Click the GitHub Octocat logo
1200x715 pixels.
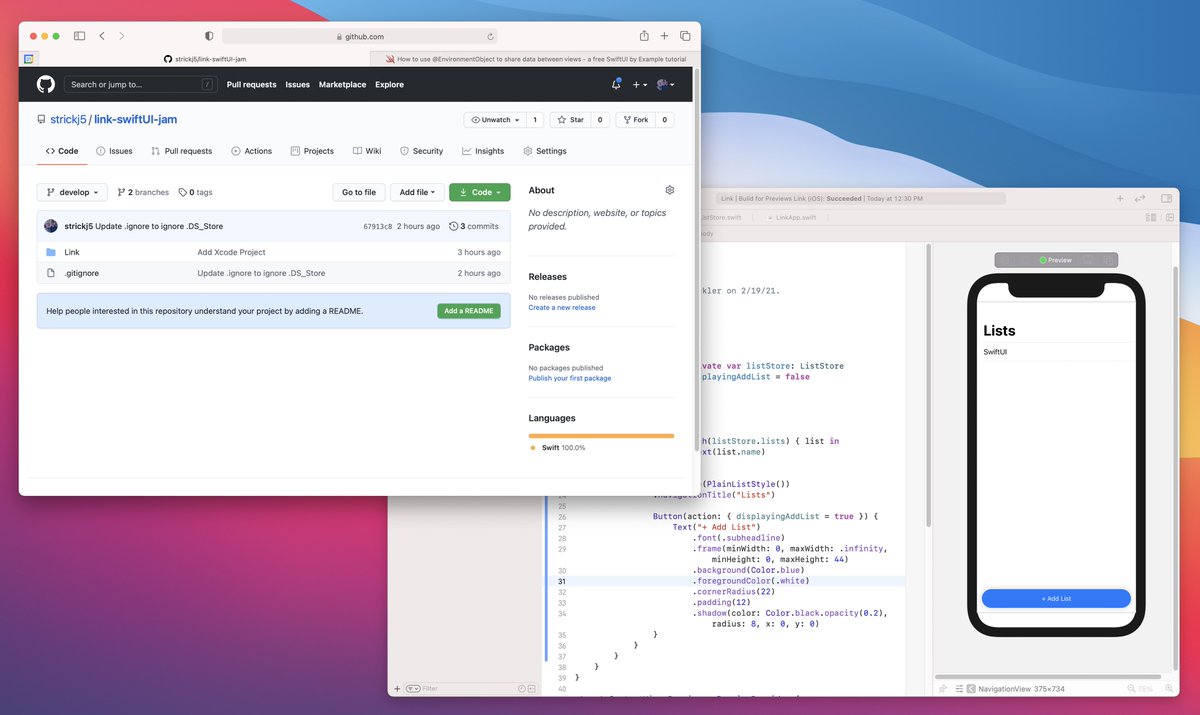46,84
